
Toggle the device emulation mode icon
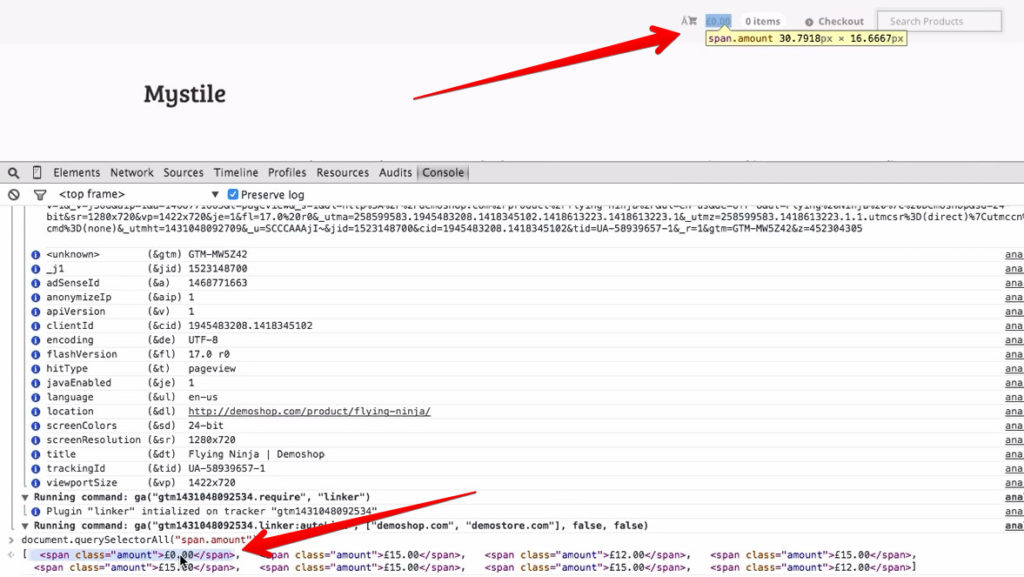click(x=35, y=171)
